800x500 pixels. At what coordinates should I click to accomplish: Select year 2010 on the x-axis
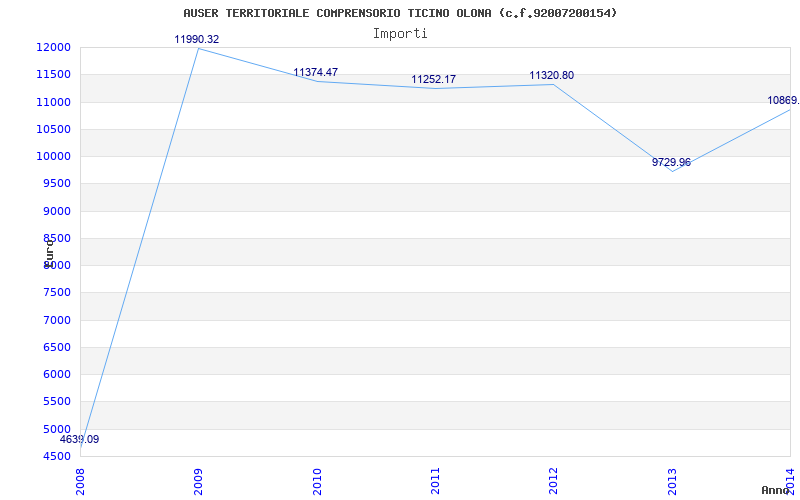tap(317, 480)
